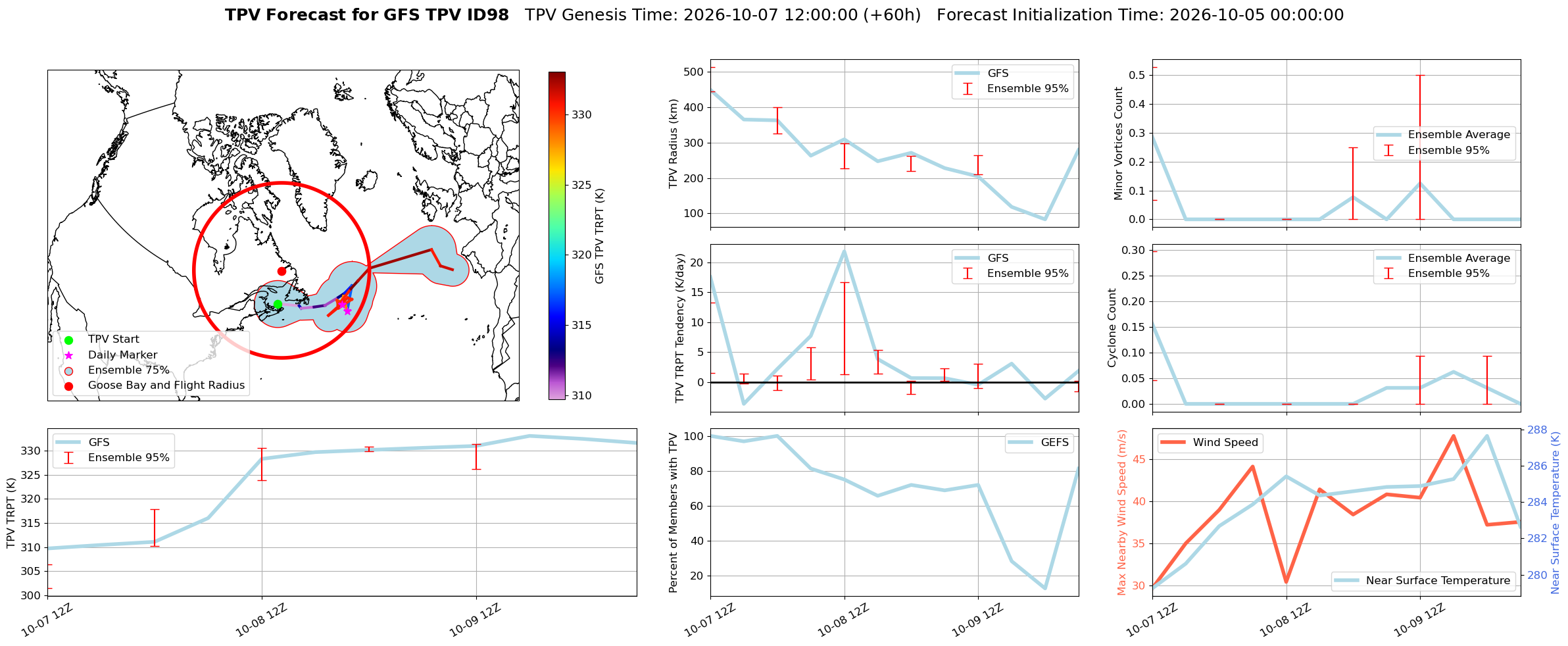
Task: Click Ensemble 95% legend in TRPT Tendency plot
Action: [x=1012, y=274]
